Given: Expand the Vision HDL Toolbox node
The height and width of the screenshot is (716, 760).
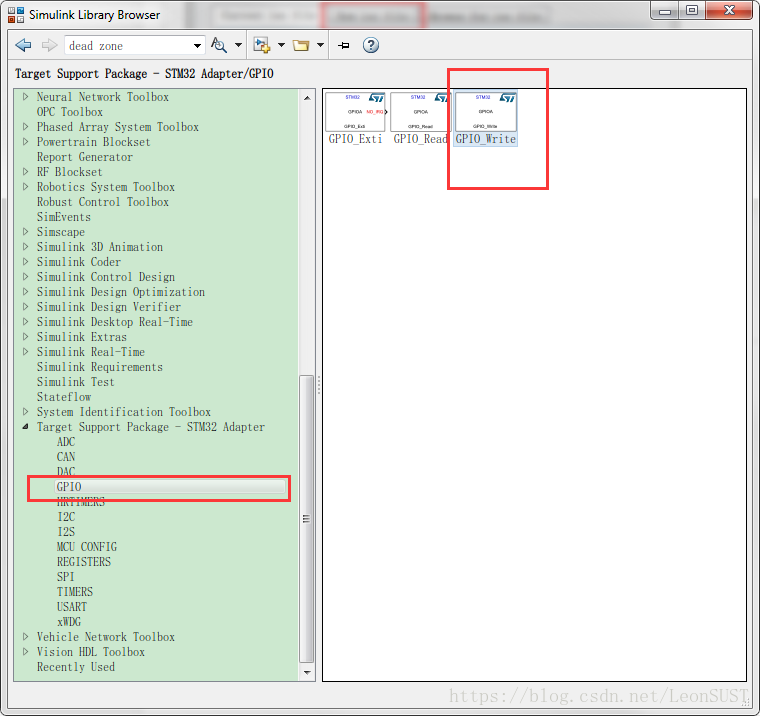Looking at the screenshot, I should coord(26,652).
